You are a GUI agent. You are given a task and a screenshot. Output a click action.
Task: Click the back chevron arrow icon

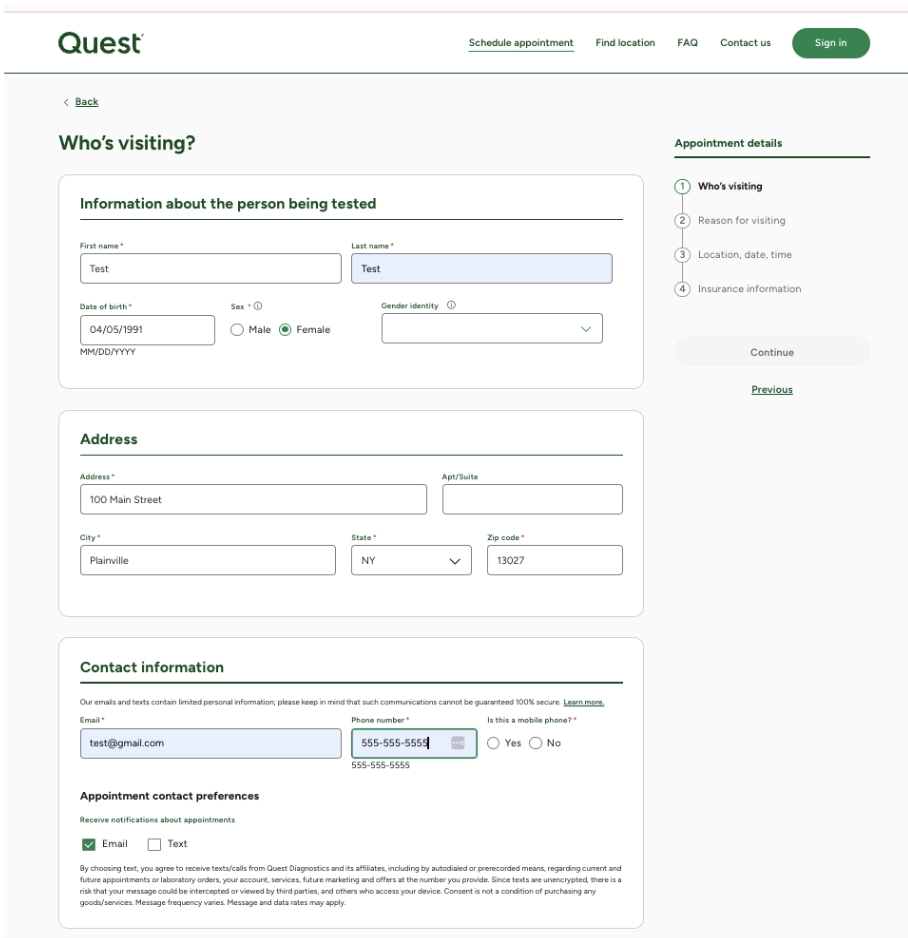66,102
